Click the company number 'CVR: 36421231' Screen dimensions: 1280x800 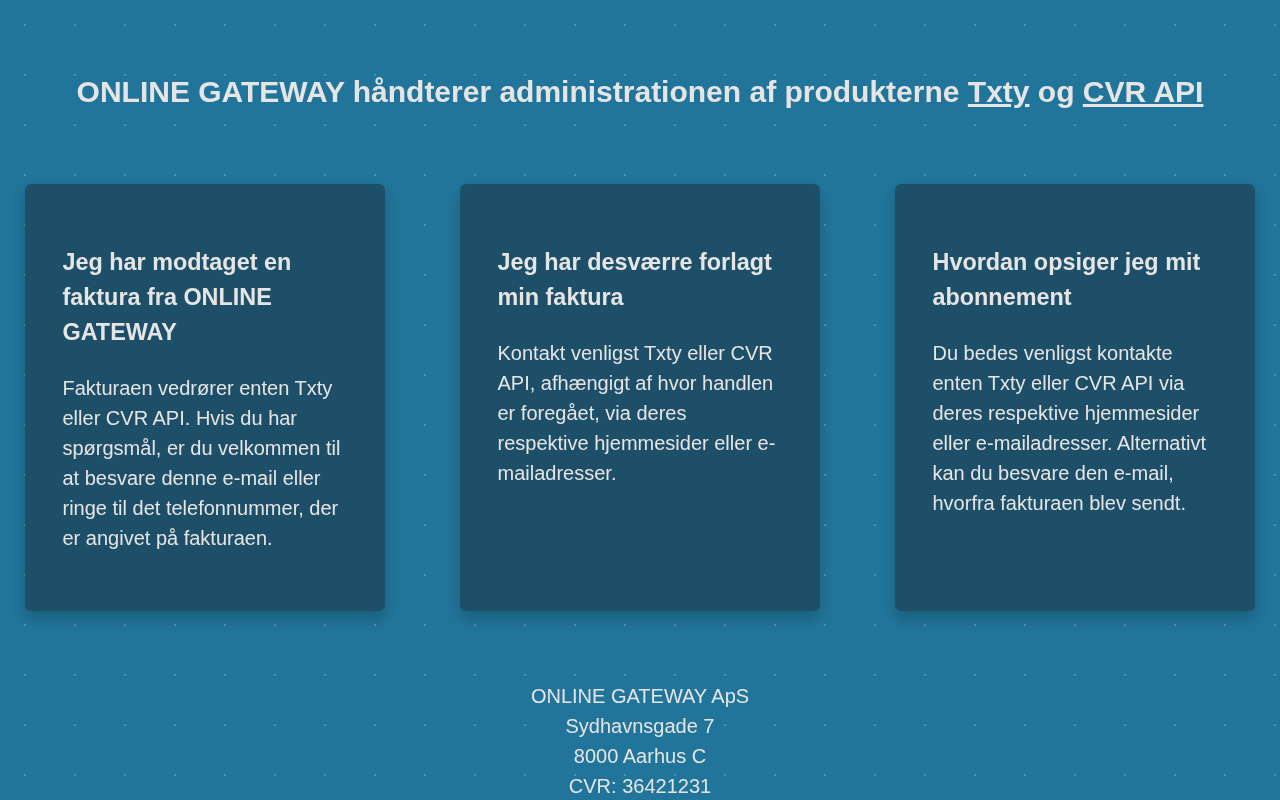(x=640, y=786)
